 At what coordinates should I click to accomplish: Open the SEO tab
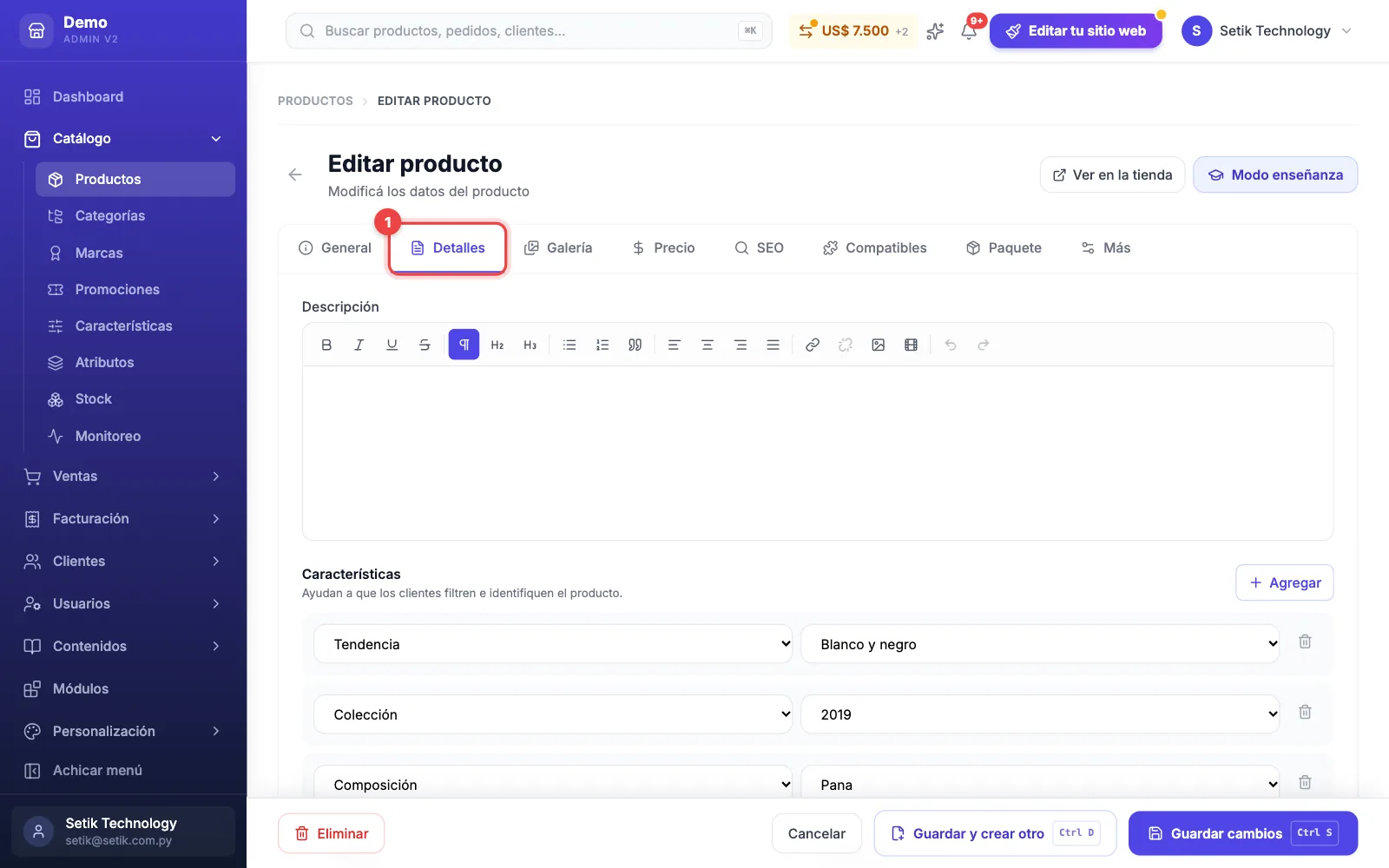tap(760, 247)
